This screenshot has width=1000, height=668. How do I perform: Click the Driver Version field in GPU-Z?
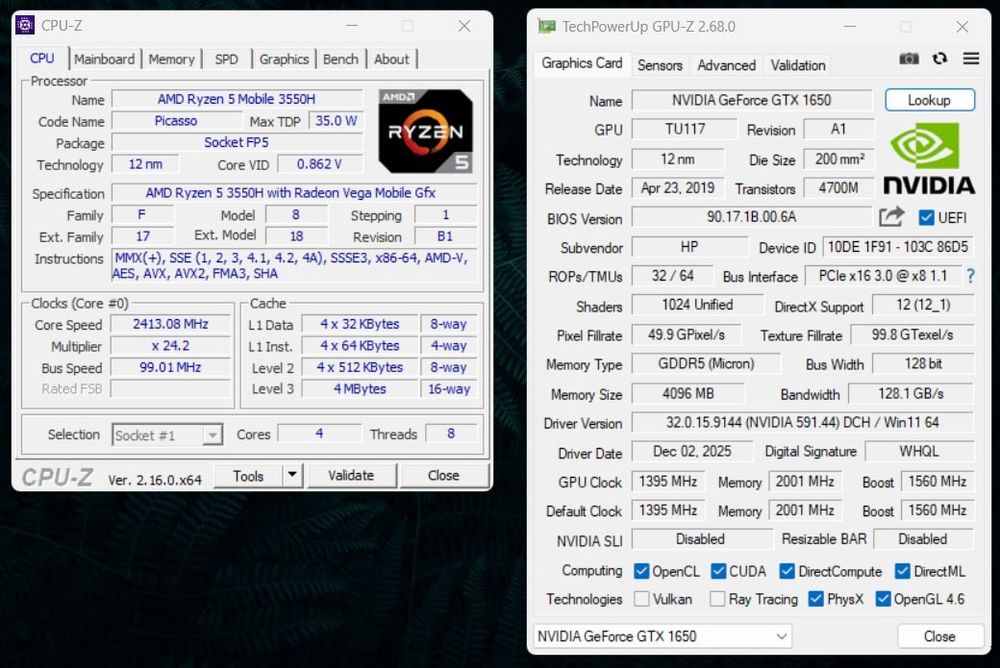point(802,422)
